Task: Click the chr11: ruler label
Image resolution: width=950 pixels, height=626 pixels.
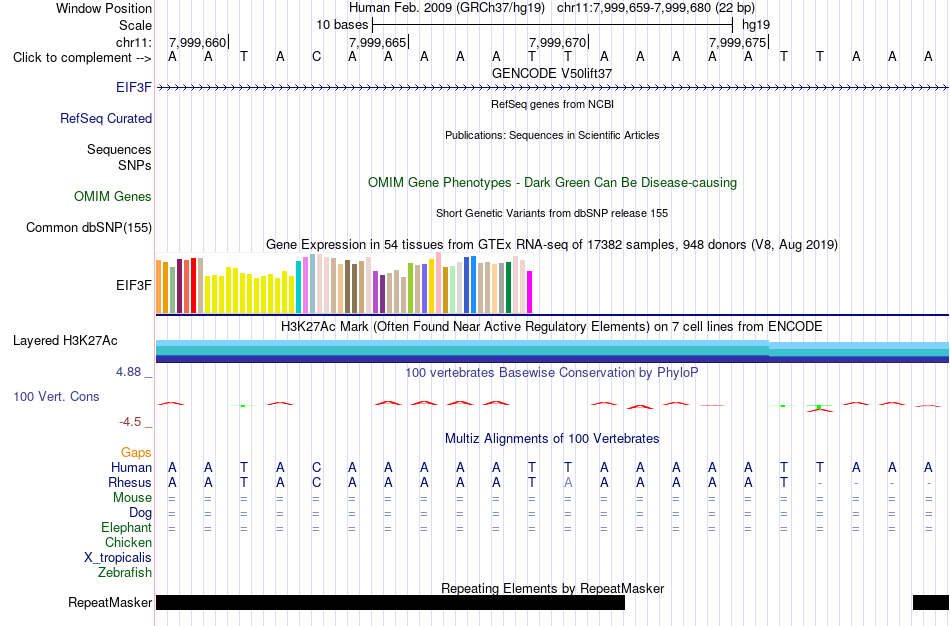Action: 133,42
